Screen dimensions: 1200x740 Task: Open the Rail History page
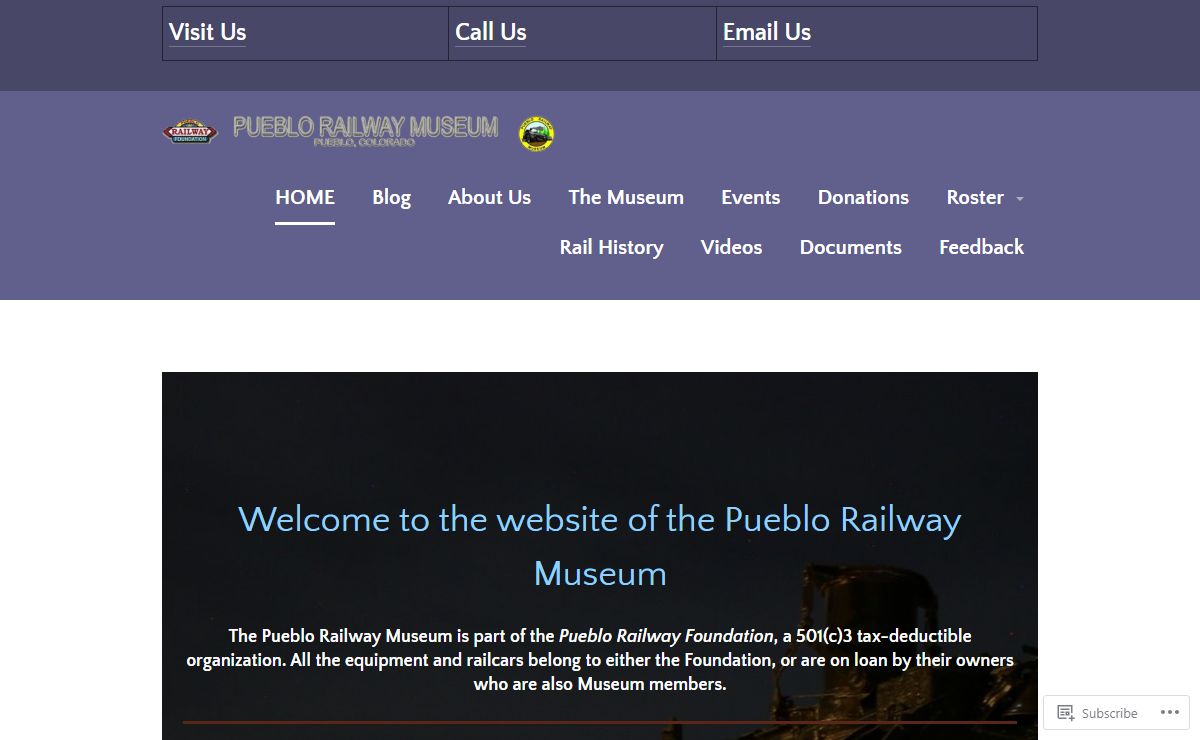click(x=611, y=247)
